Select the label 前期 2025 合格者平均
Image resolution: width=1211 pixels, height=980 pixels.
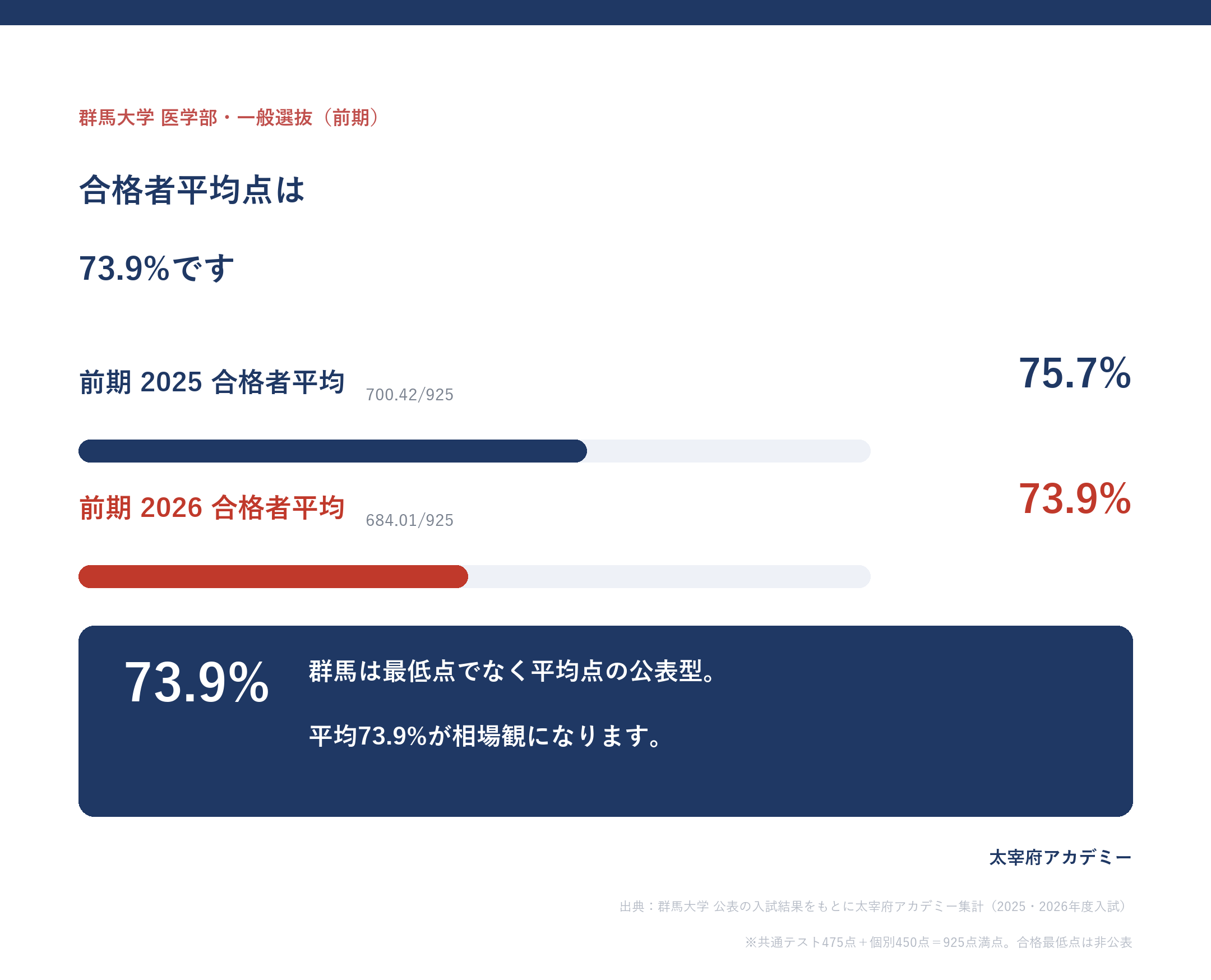tap(212, 382)
